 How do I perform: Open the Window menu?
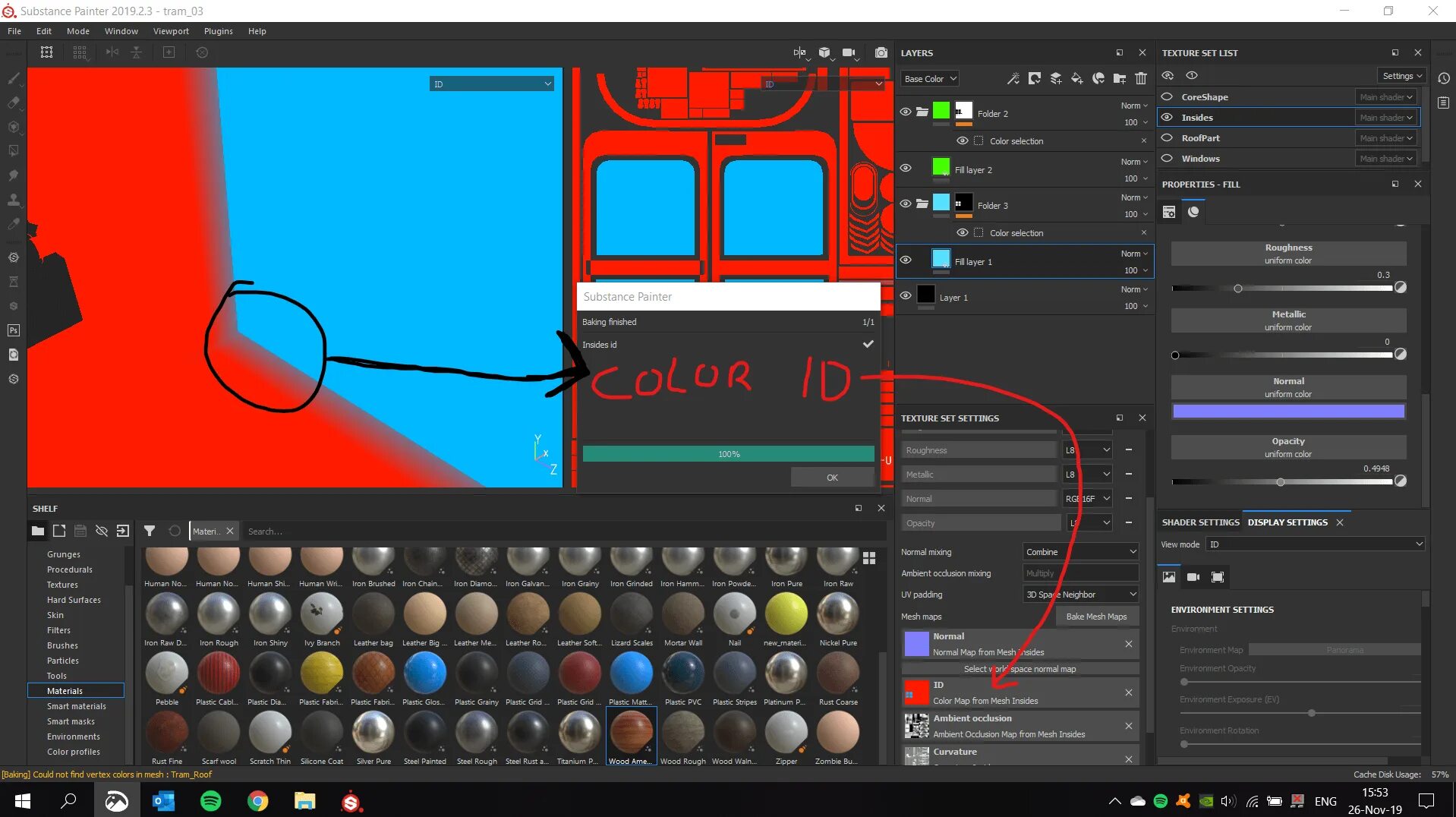tap(121, 31)
